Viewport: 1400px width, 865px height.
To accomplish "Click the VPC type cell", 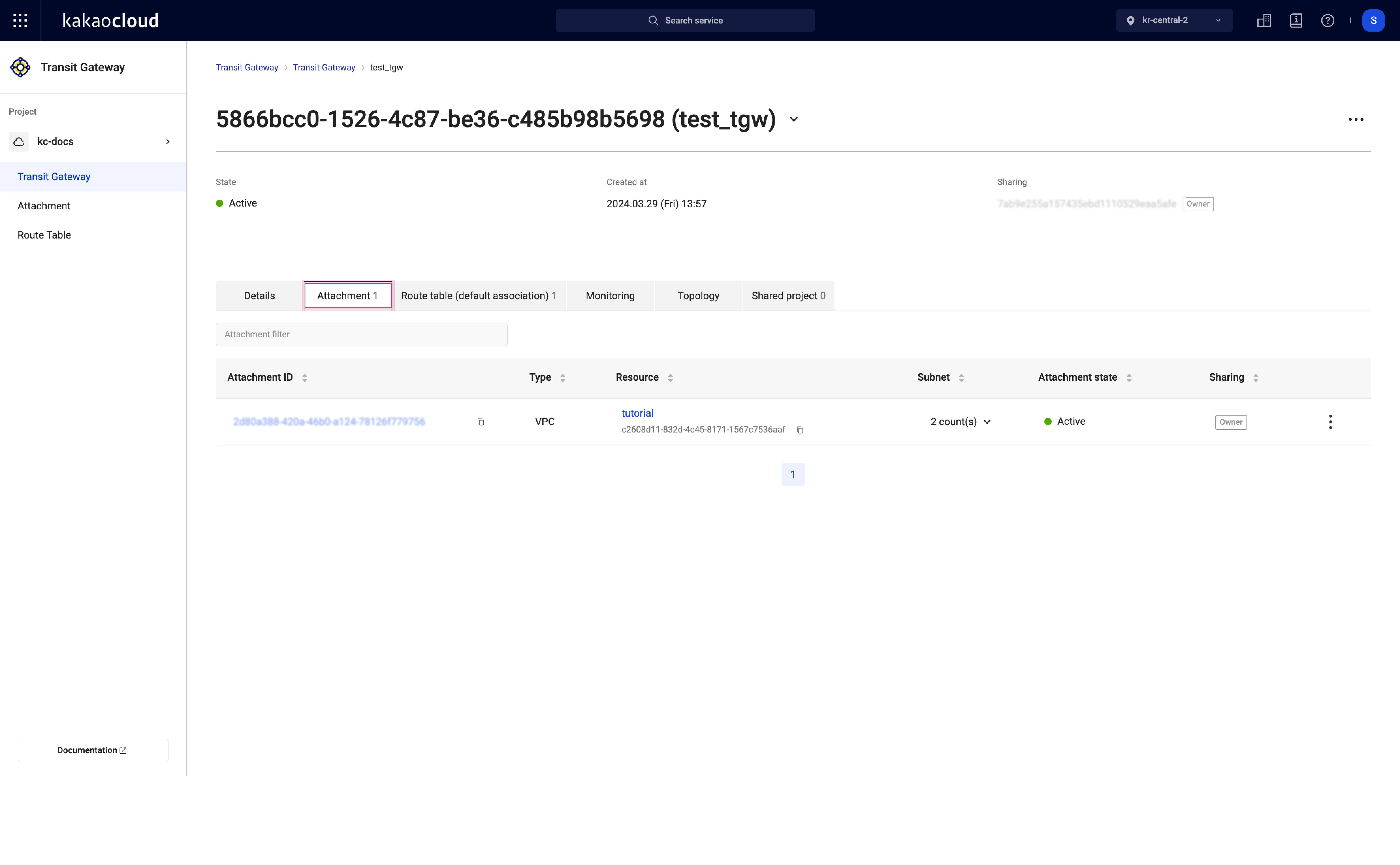I will point(545,422).
